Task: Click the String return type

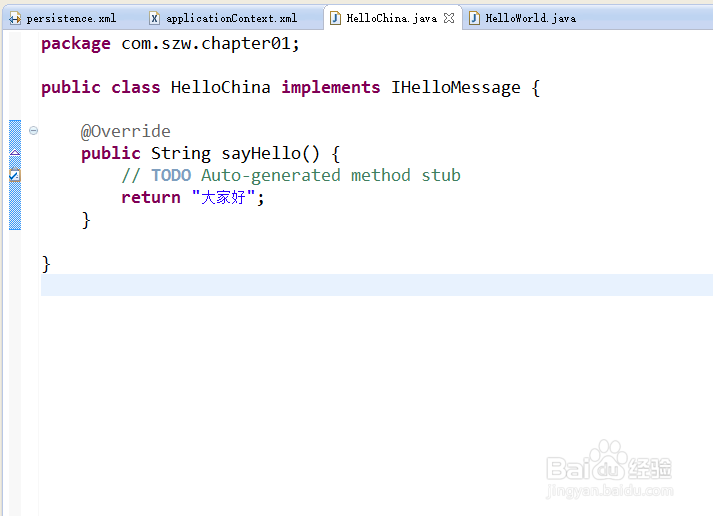Action: (x=181, y=154)
